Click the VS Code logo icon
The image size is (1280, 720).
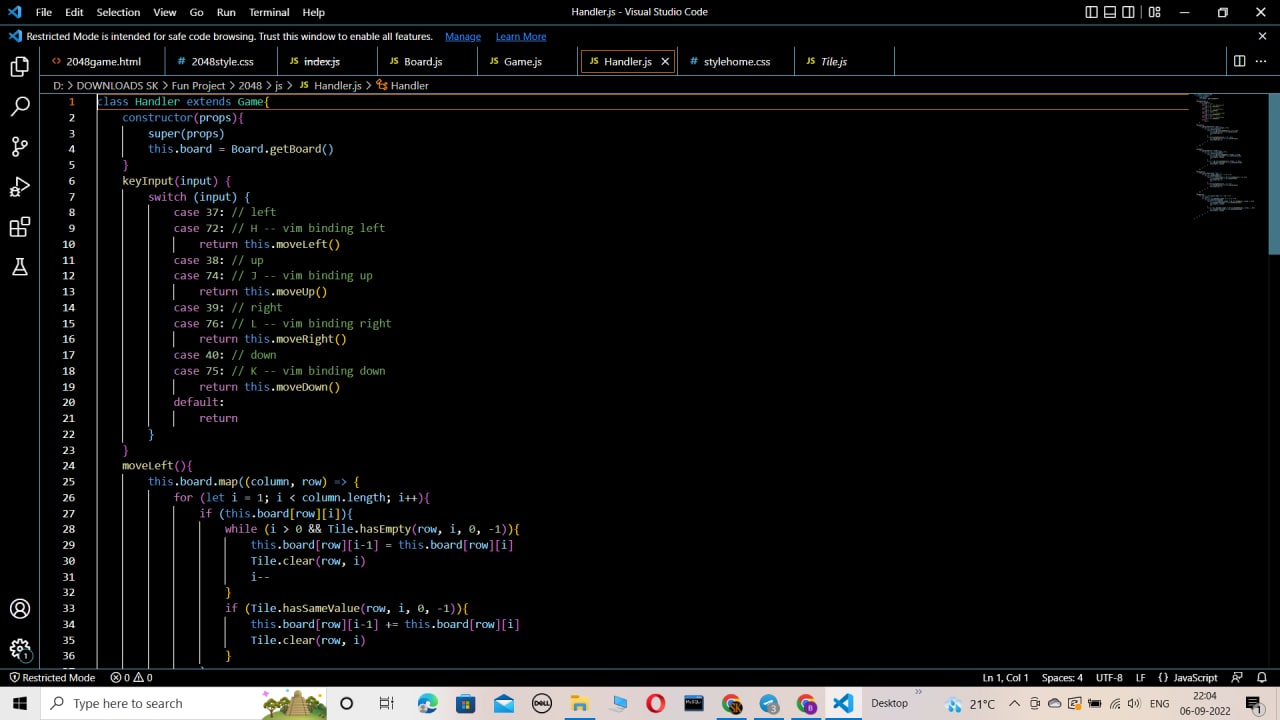(x=14, y=12)
